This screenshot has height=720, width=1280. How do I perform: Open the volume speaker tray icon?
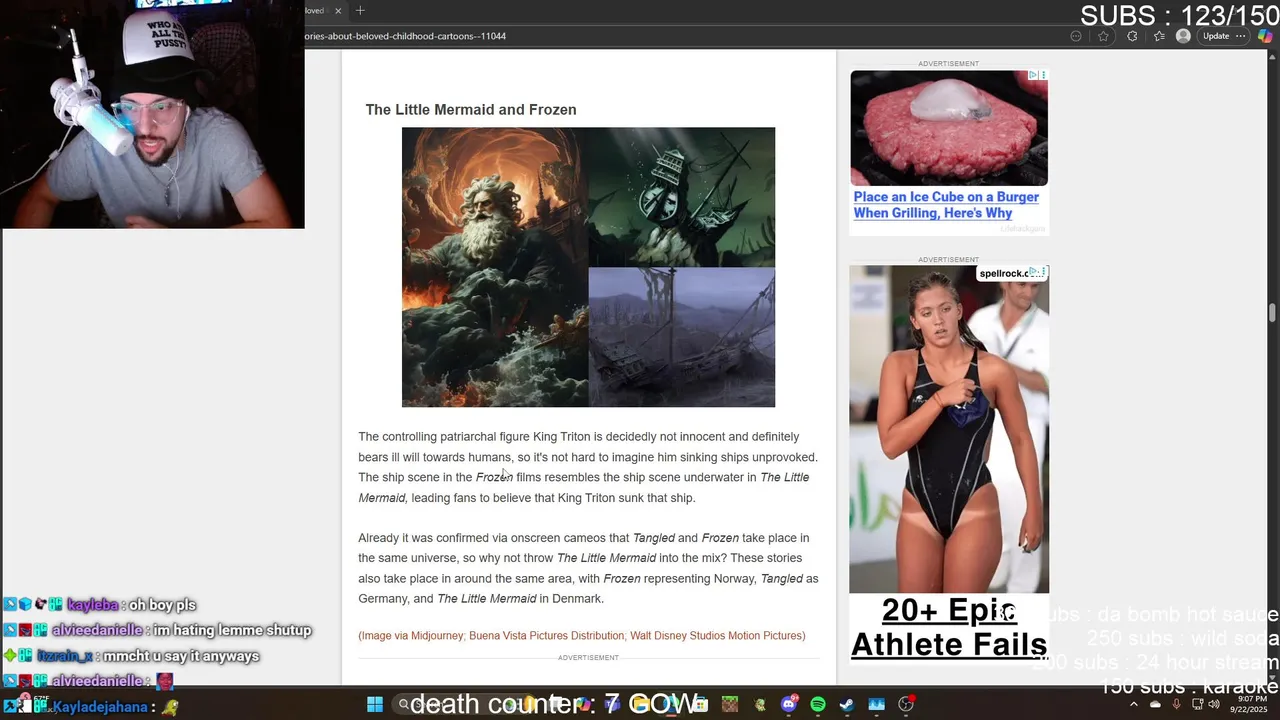pyautogui.click(x=1214, y=704)
